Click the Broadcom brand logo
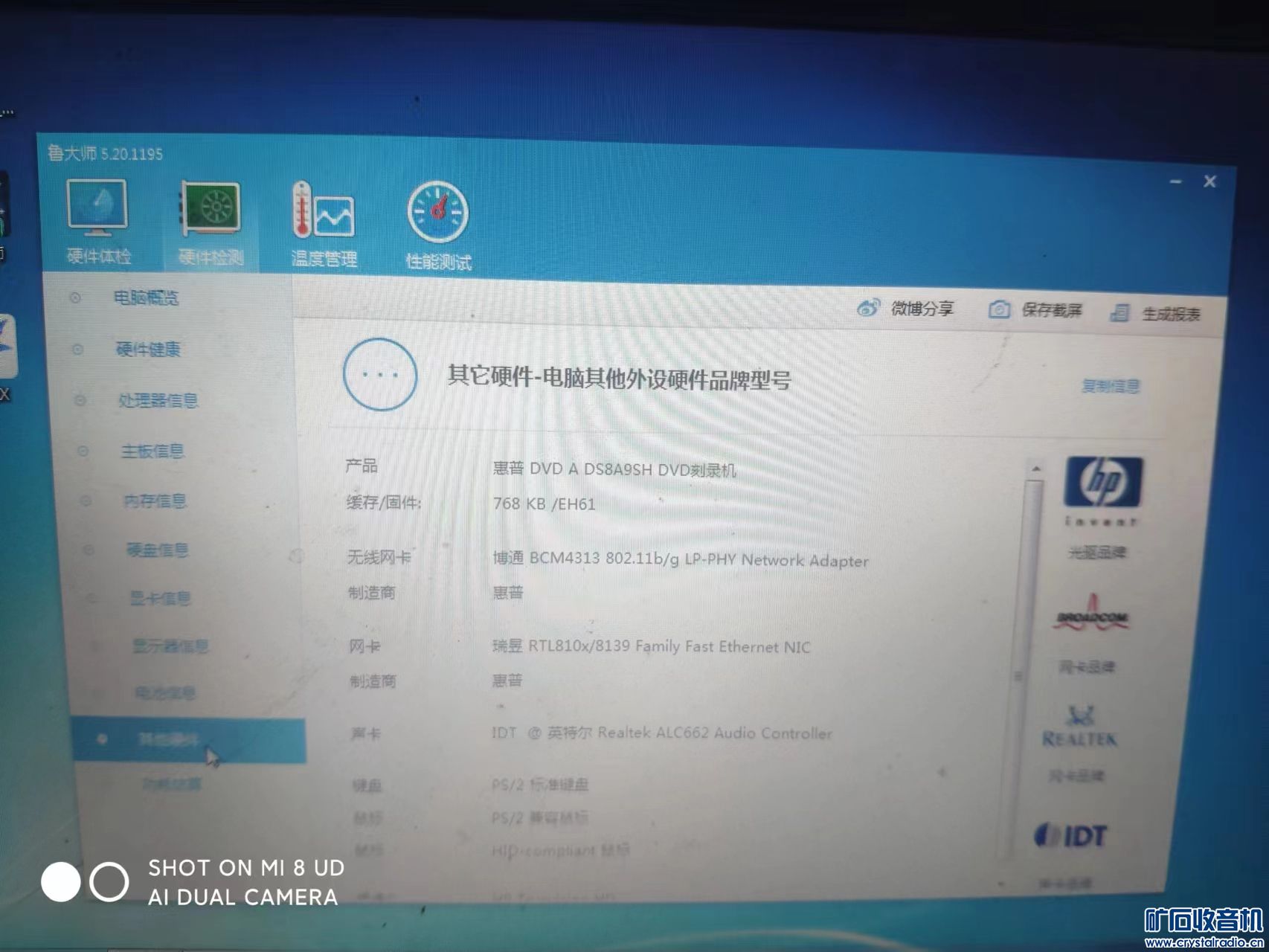This screenshot has height=952, width=1269. point(1092,614)
